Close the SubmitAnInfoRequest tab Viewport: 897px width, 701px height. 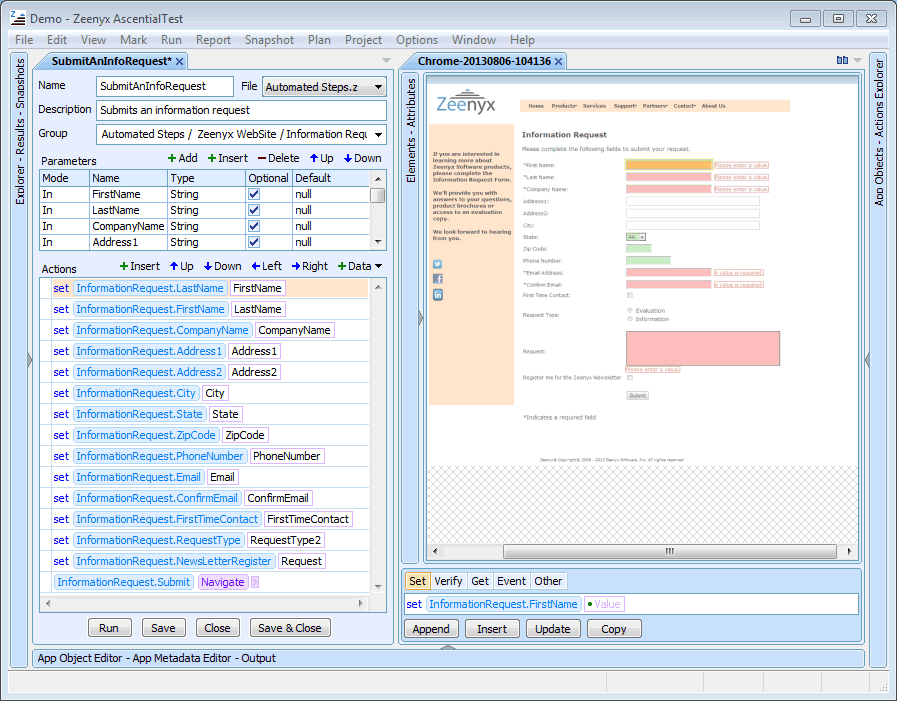pyautogui.click(x=180, y=62)
